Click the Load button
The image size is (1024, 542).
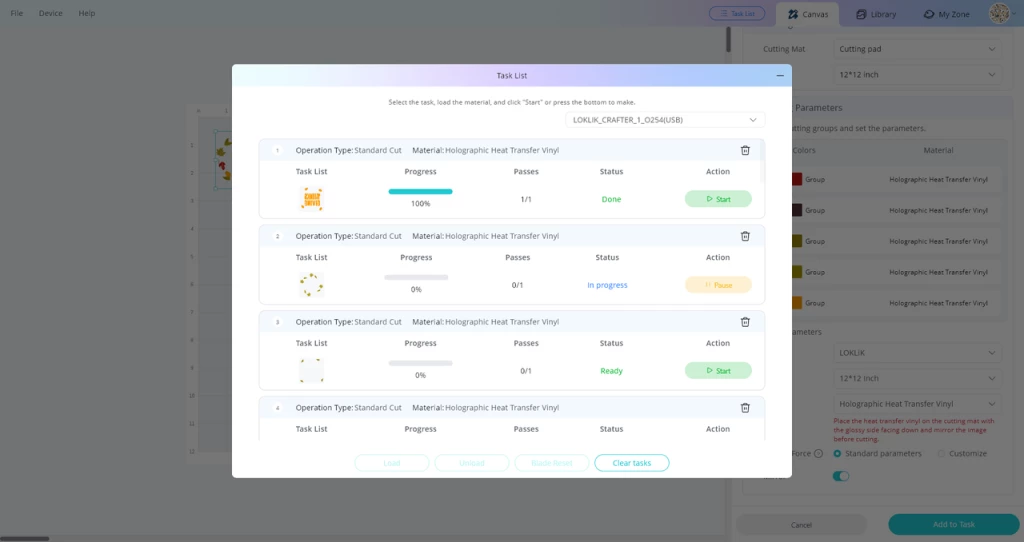point(392,463)
